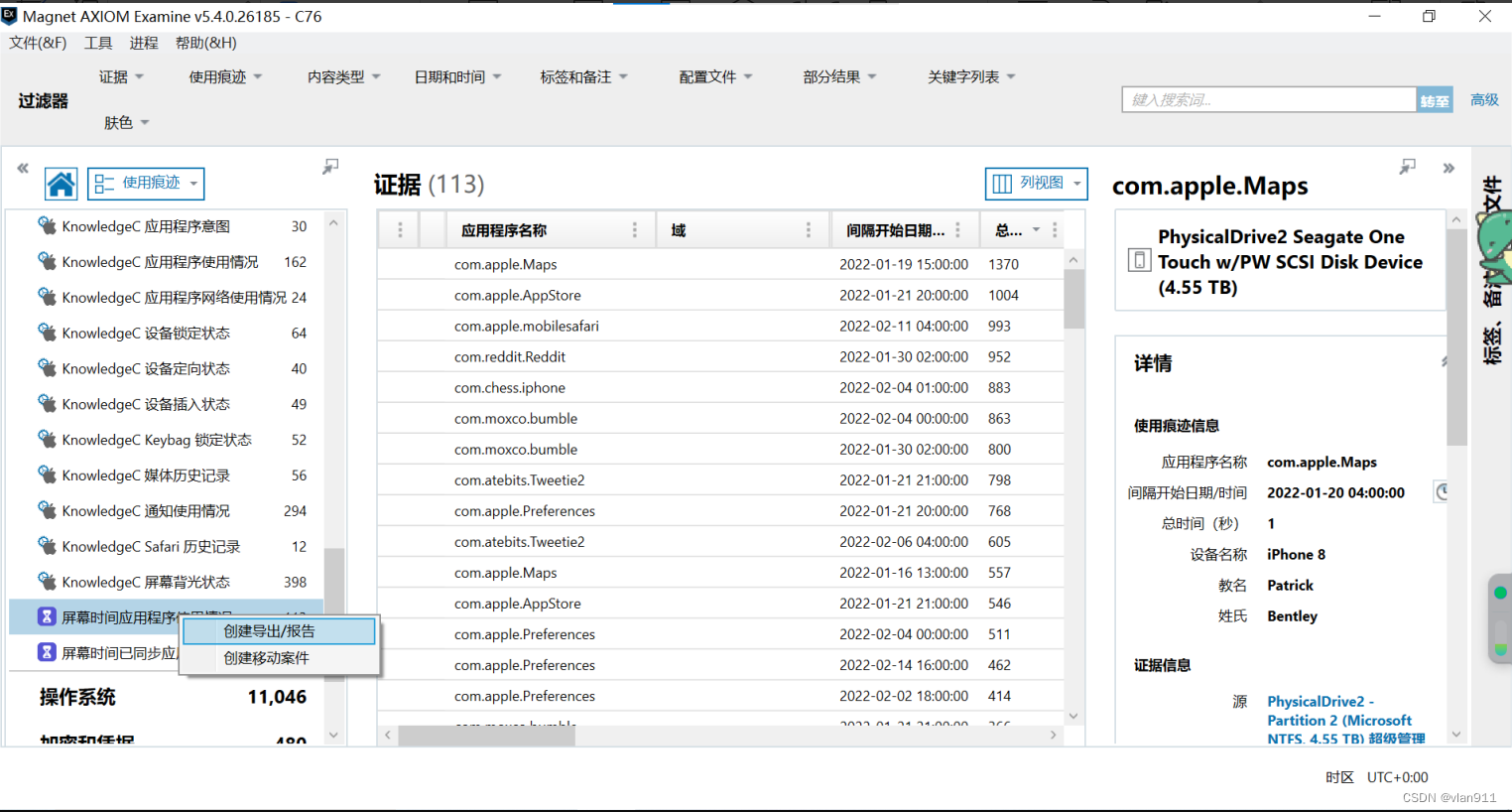Choose 创建移动案件 from context menu
Viewport: 1512px width, 812px height.
[279, 658]
